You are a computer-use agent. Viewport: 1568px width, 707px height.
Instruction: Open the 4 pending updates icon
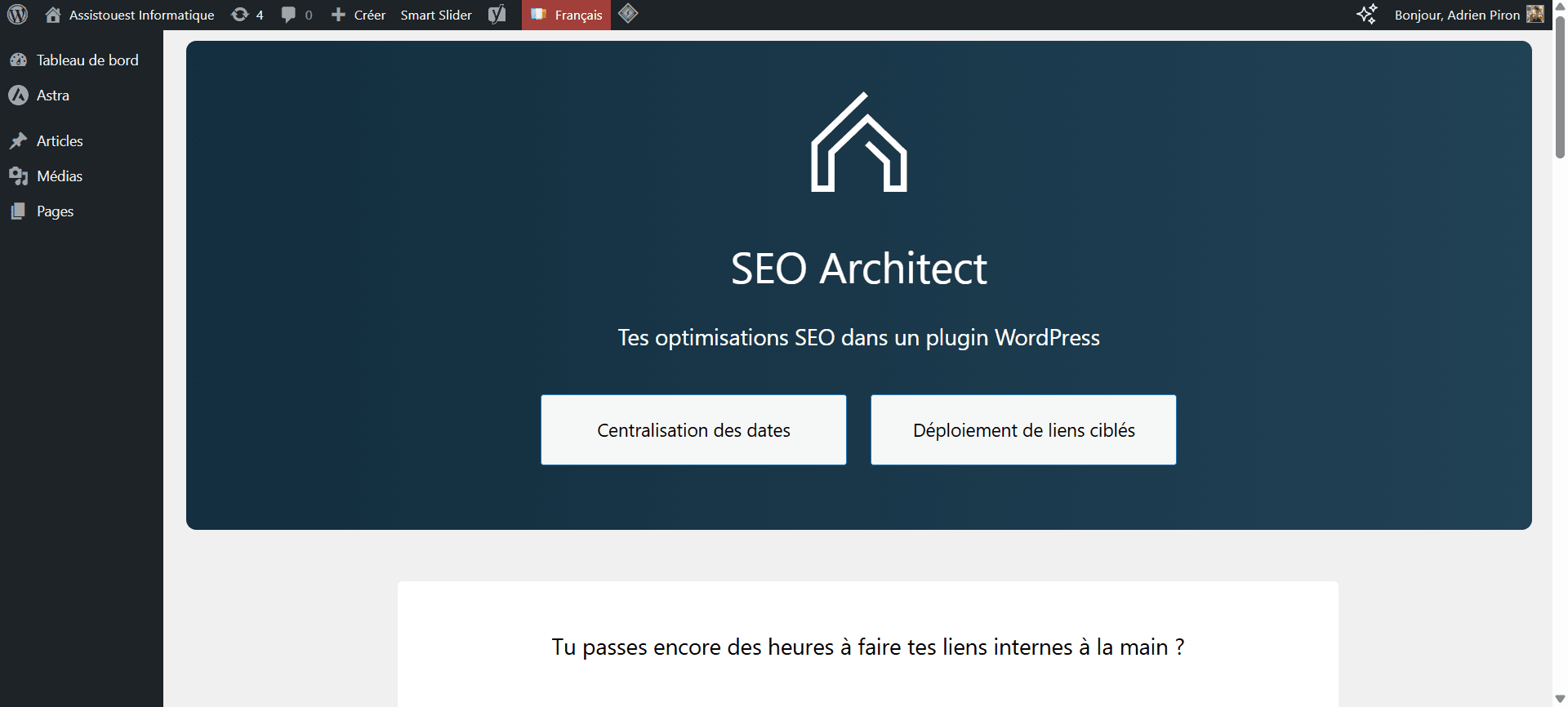click(247, 15)
